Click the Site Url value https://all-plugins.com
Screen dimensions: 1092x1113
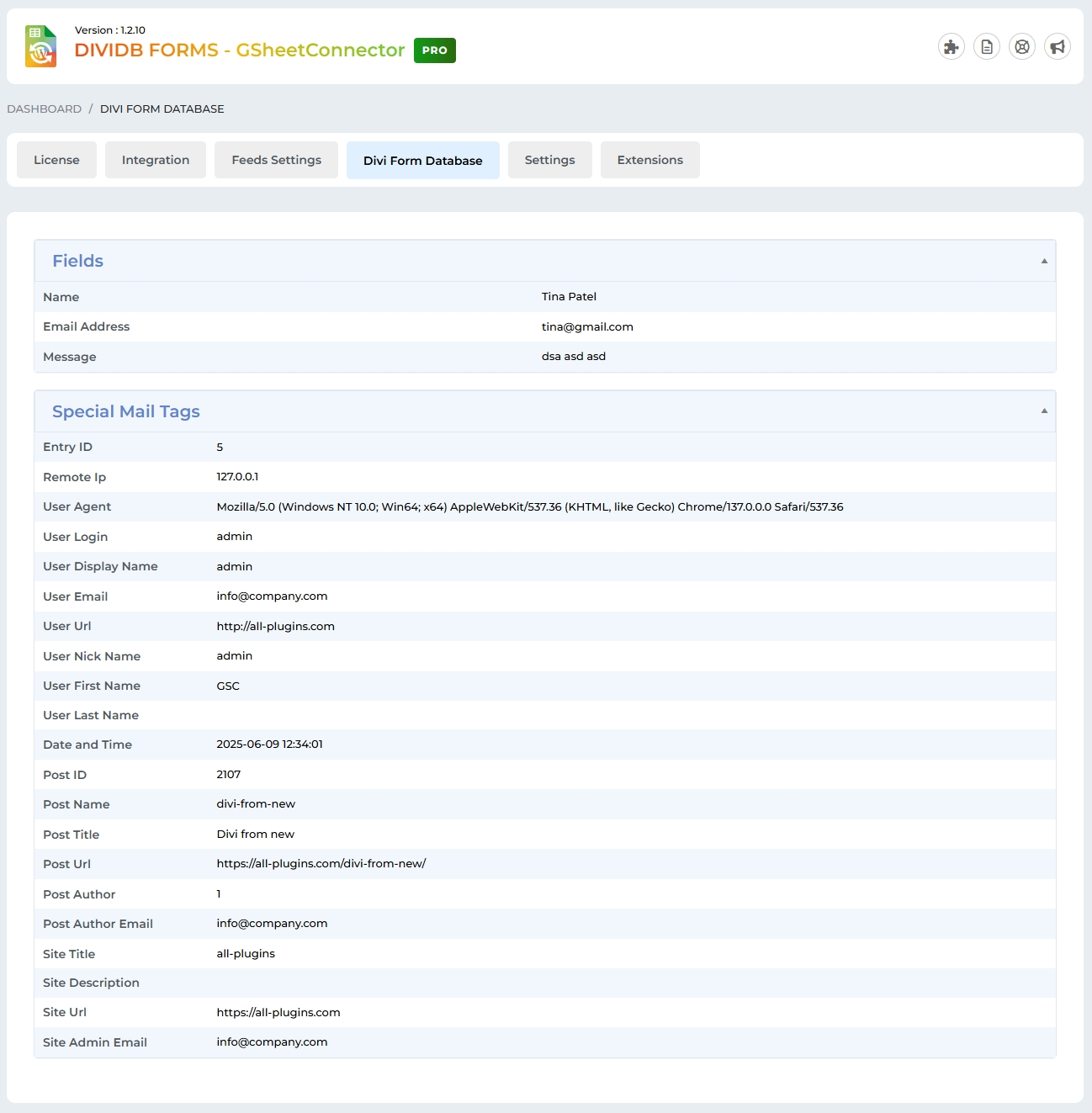278,1013
